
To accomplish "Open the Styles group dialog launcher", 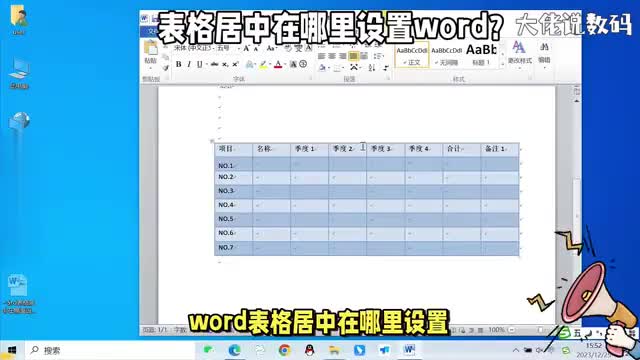I will [530, 78].
